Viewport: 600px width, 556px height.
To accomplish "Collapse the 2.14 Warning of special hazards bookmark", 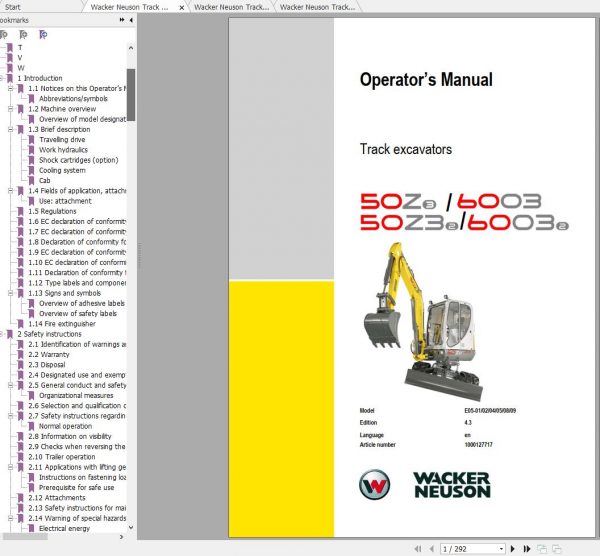I will pos(11,518).
